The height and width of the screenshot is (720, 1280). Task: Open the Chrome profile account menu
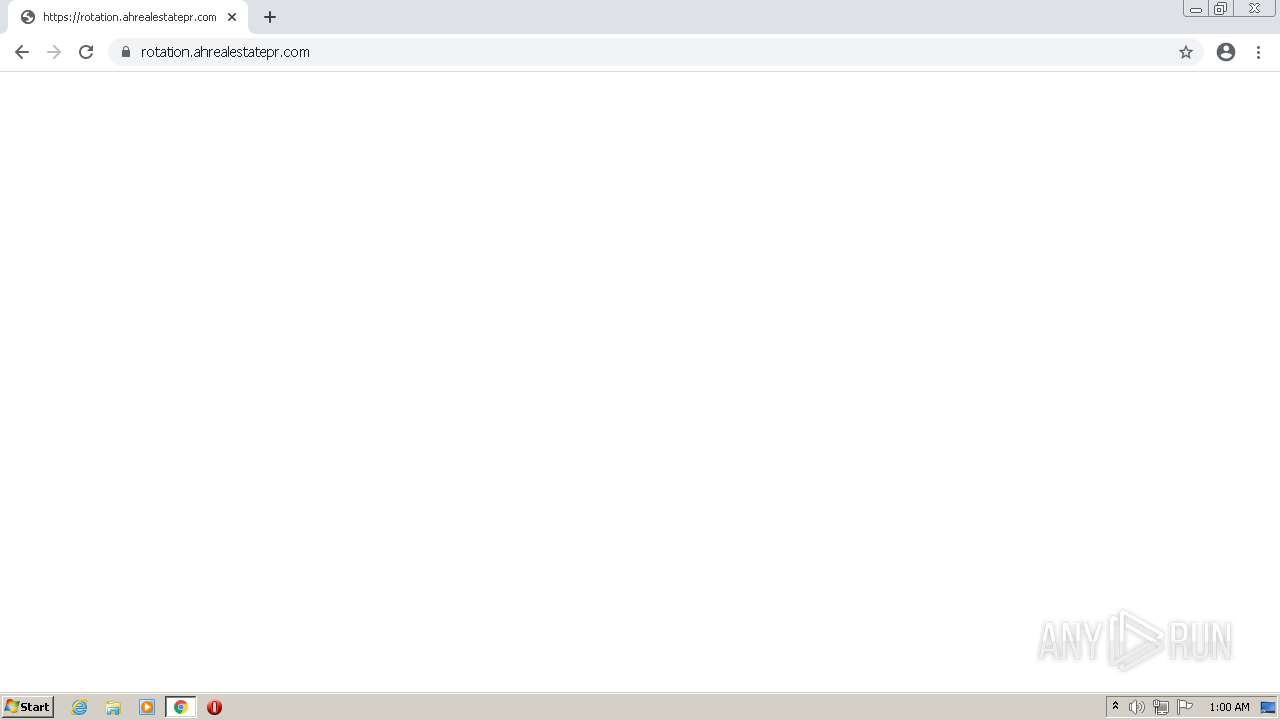point(1226,52)
